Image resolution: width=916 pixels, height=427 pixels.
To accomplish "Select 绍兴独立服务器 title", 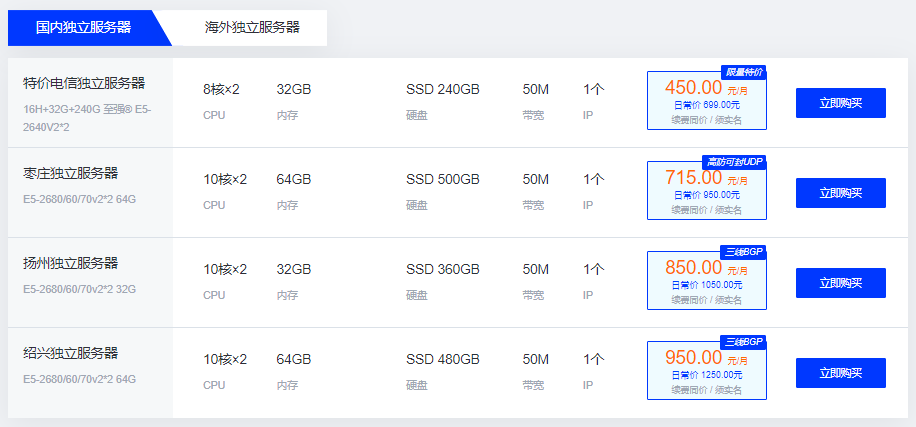I will (71, 353).
